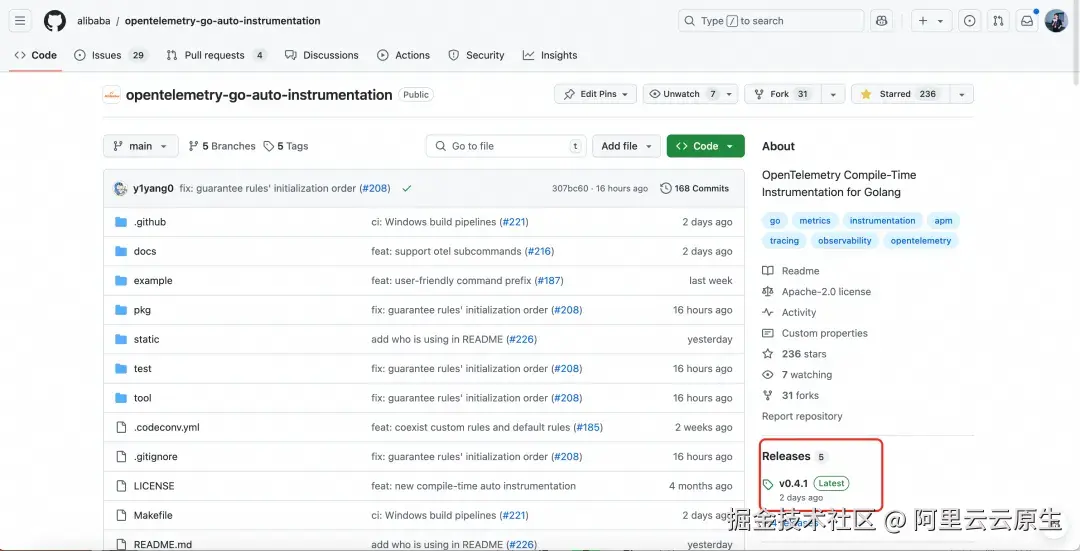Open pull request #185 in .codeconv.yml row
The width and height of the screenshot is (1080, 551).
click(x=588, y=427)
